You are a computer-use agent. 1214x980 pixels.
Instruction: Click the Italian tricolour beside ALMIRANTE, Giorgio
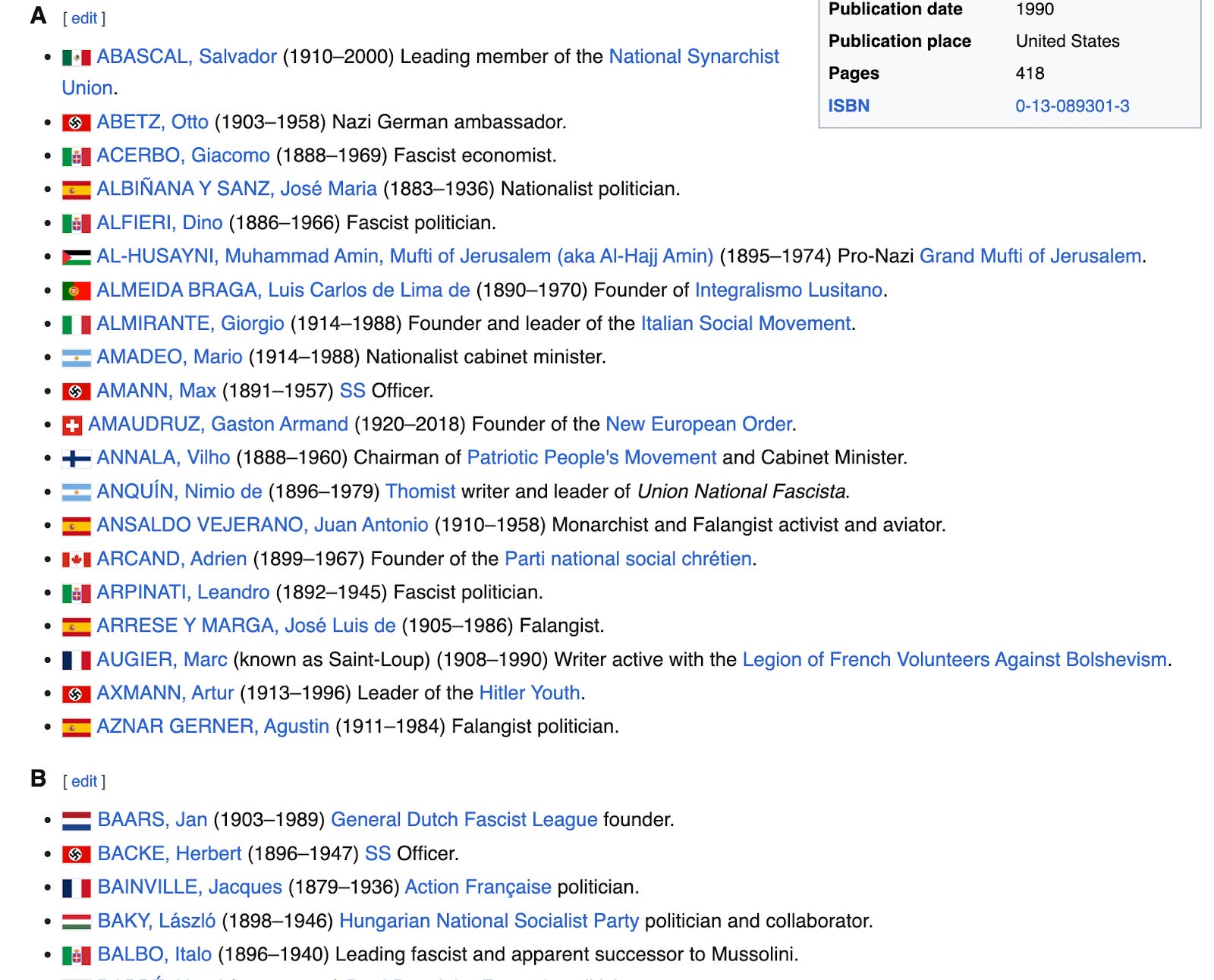tap(76, 325)
